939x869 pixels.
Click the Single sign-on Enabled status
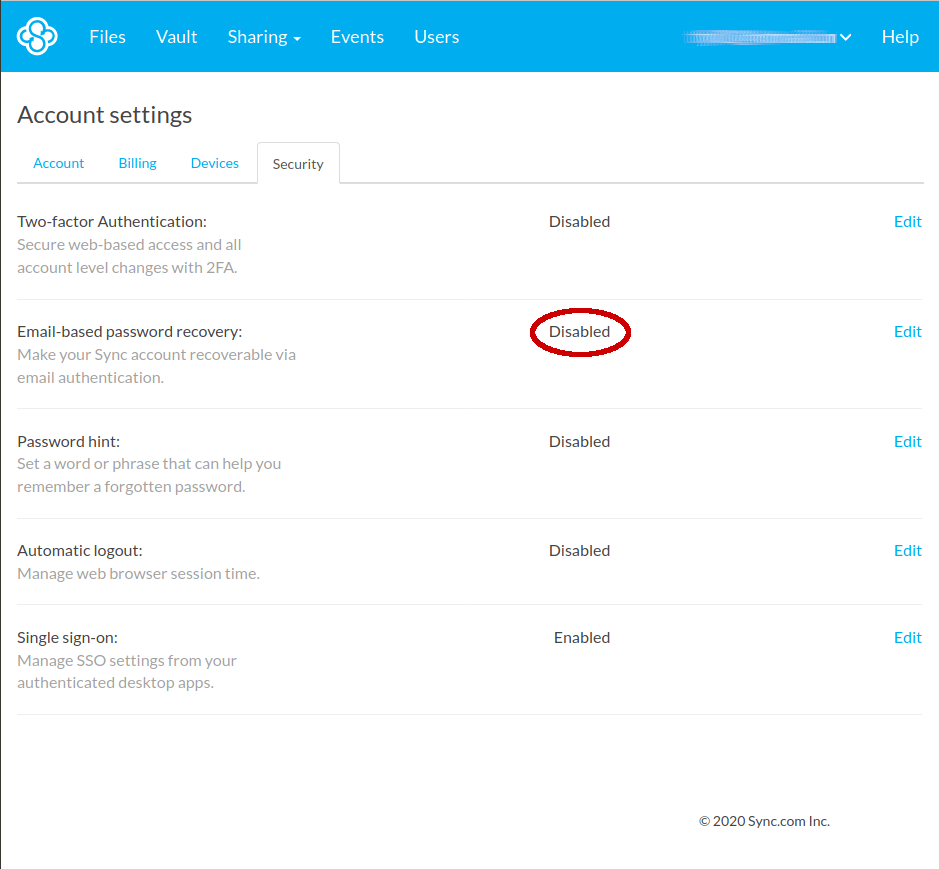click(582, 638)
